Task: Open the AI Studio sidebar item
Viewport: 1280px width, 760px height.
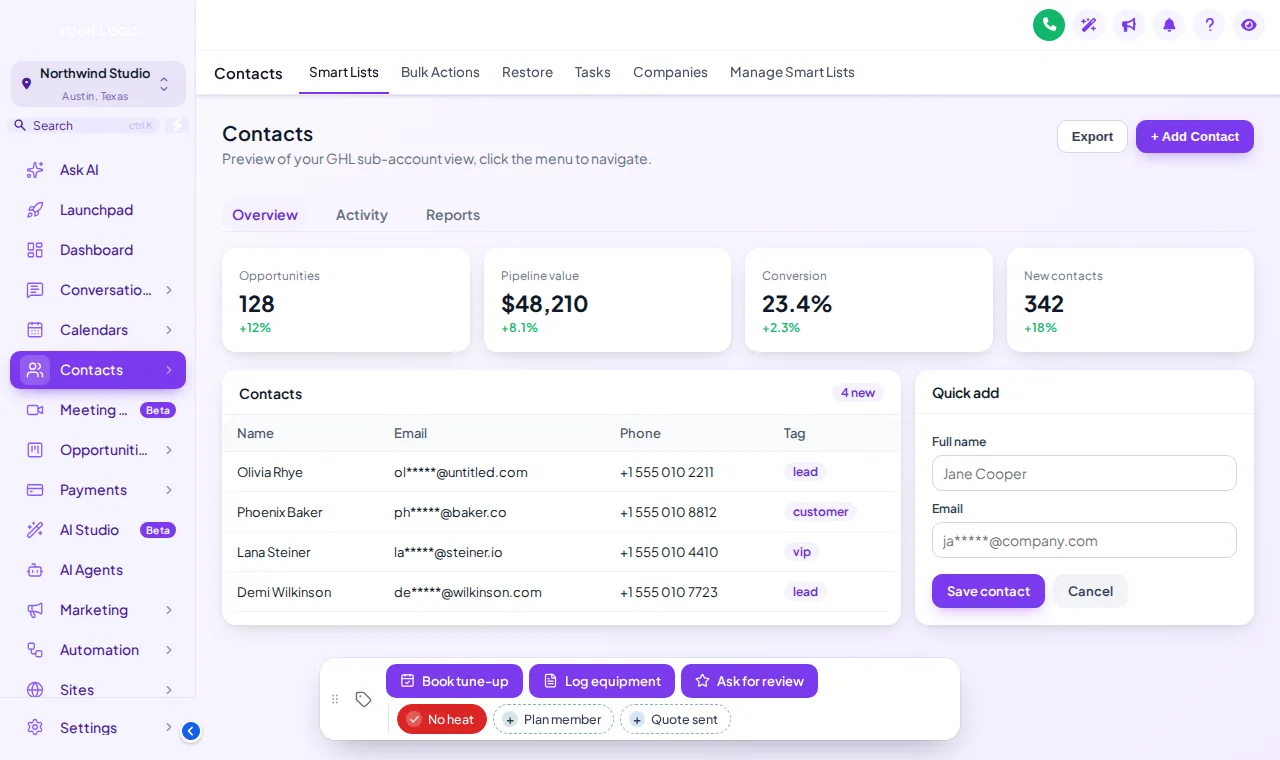Action: pos(98,530)
